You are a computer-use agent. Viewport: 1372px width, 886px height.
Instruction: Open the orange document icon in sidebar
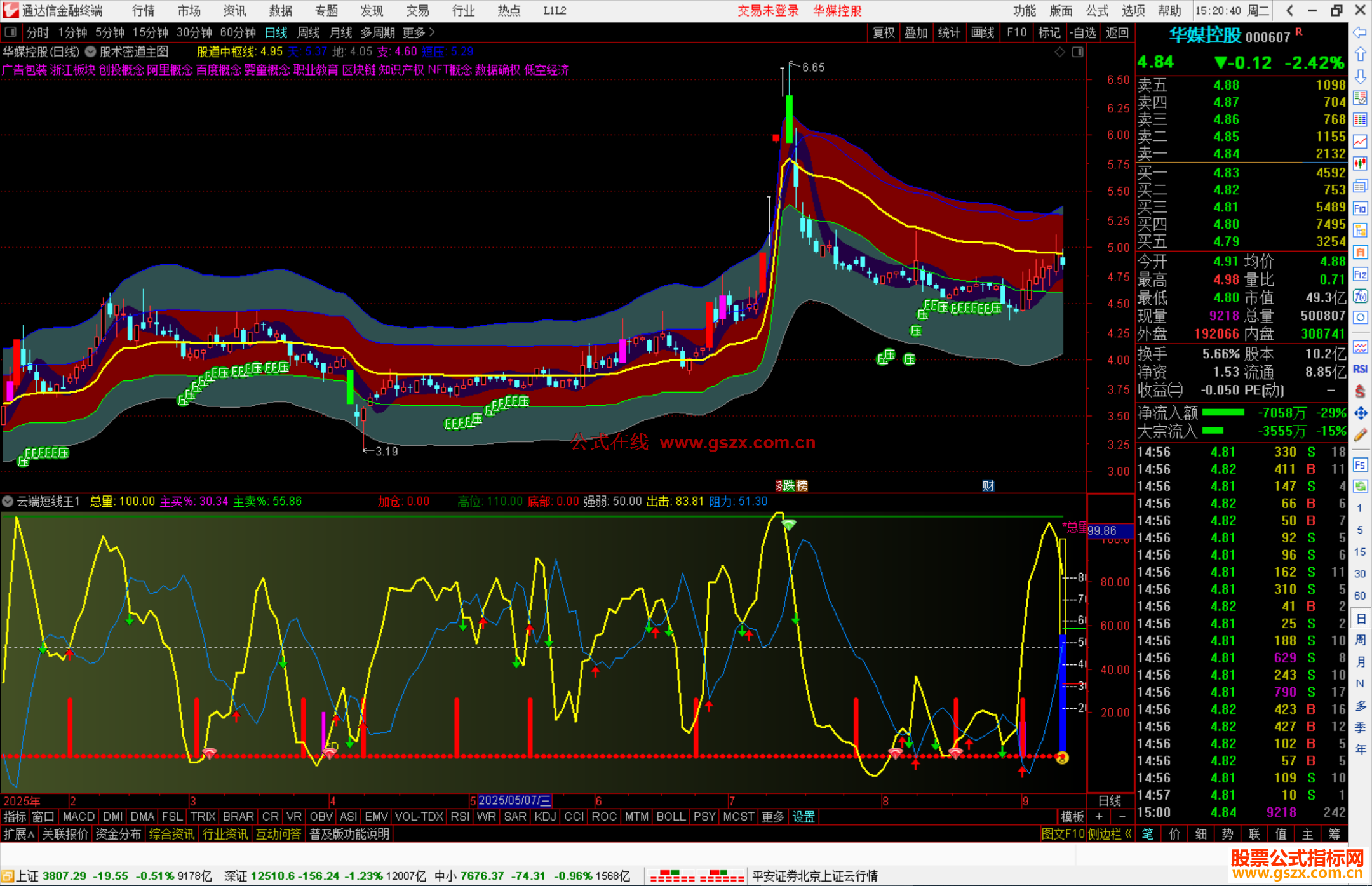pos(1360,252)
